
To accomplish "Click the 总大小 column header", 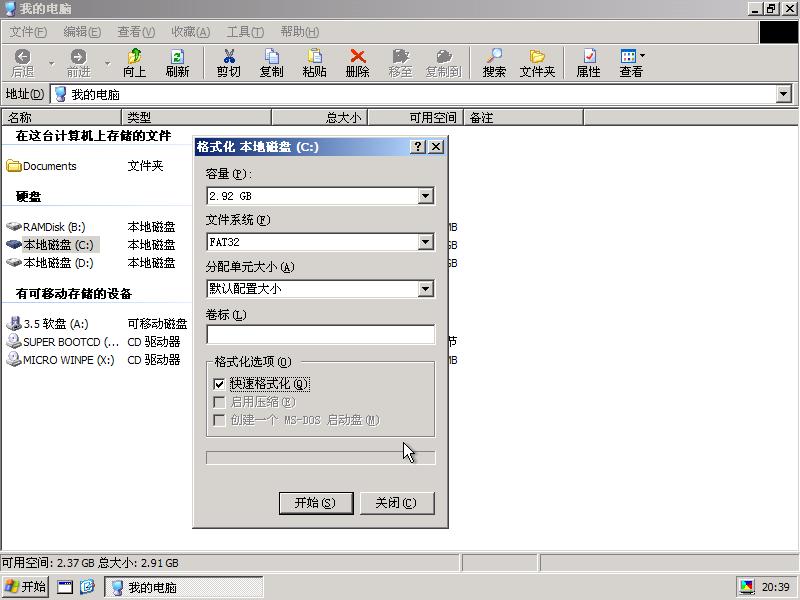I will tap(319, 117).
